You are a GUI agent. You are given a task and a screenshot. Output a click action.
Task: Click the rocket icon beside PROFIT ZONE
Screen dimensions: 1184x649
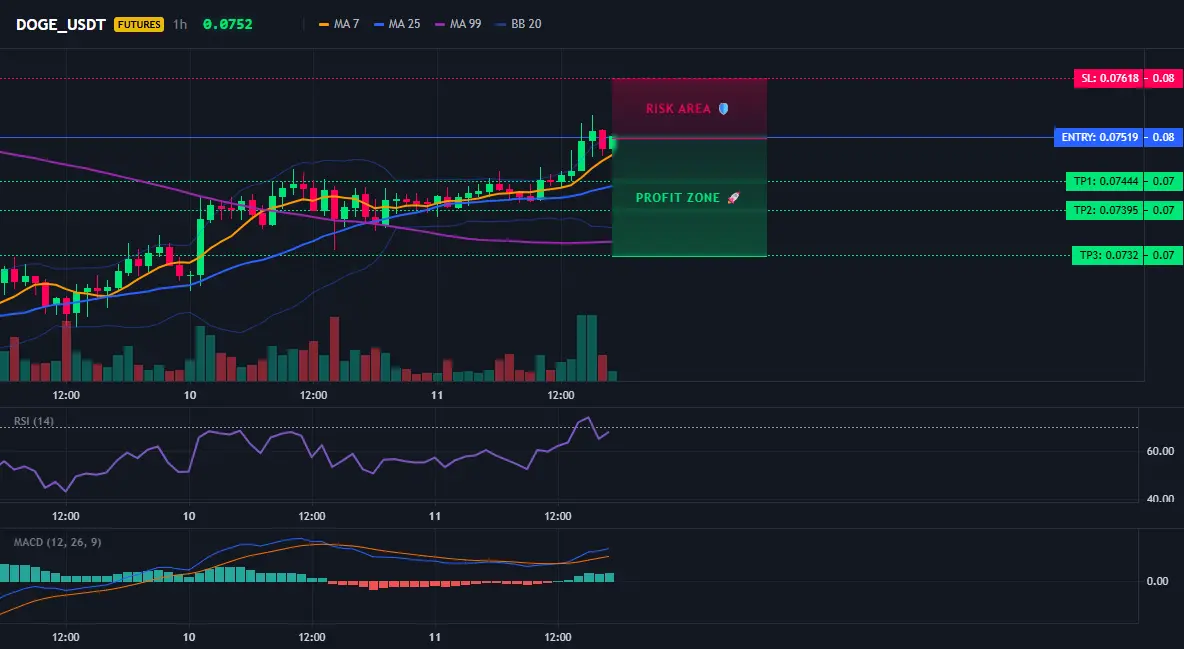[733, 198]
